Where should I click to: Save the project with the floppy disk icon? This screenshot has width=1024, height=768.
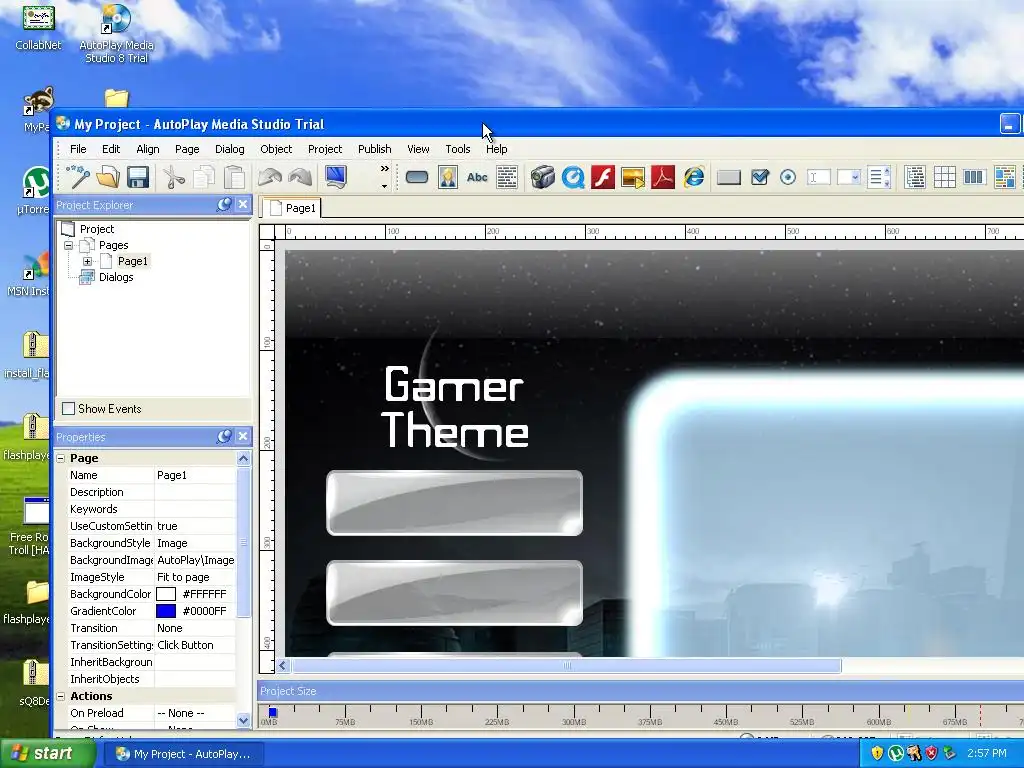[138, 177]
